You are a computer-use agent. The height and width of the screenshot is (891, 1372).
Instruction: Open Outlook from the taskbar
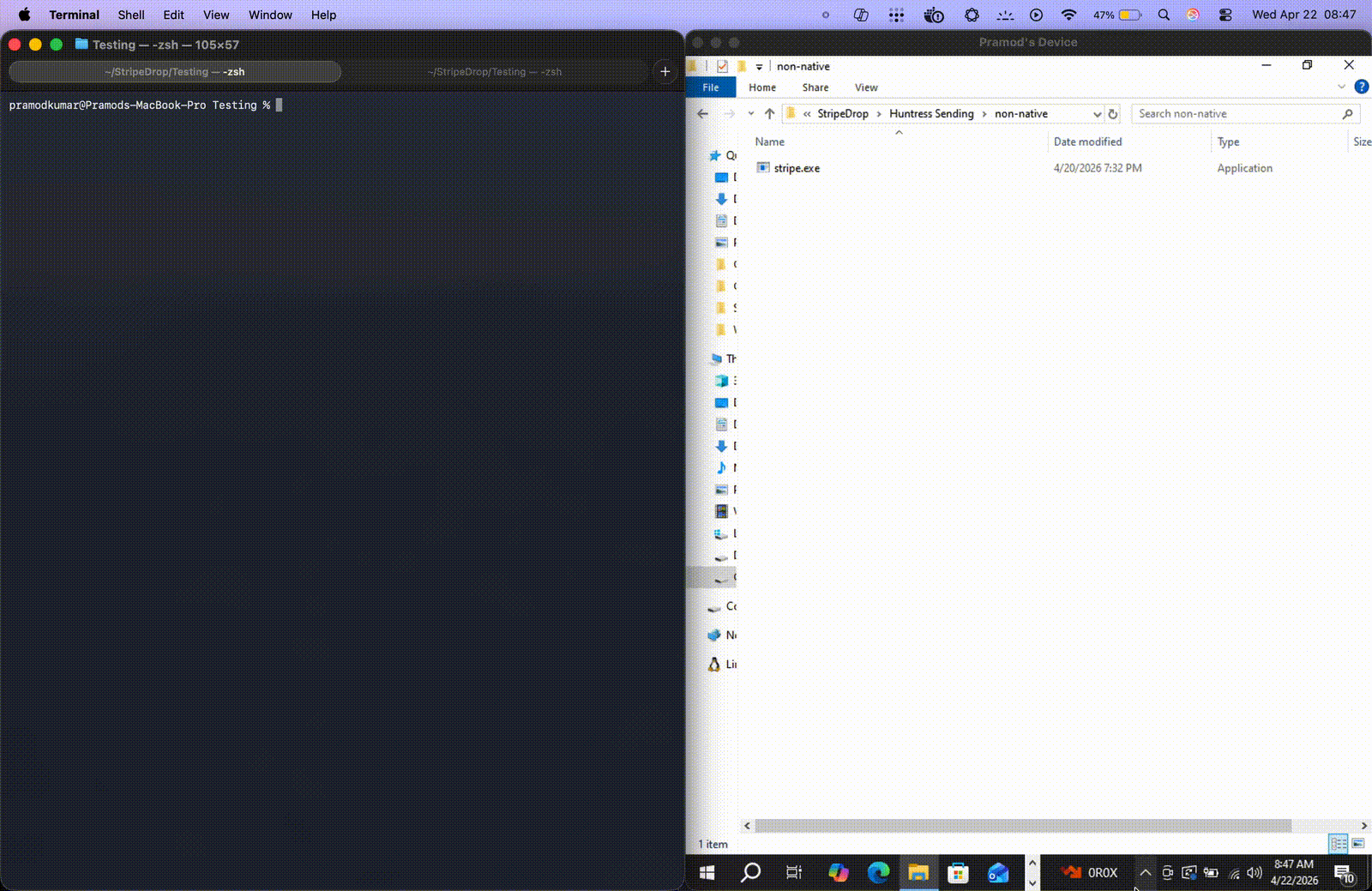(998, 873)
